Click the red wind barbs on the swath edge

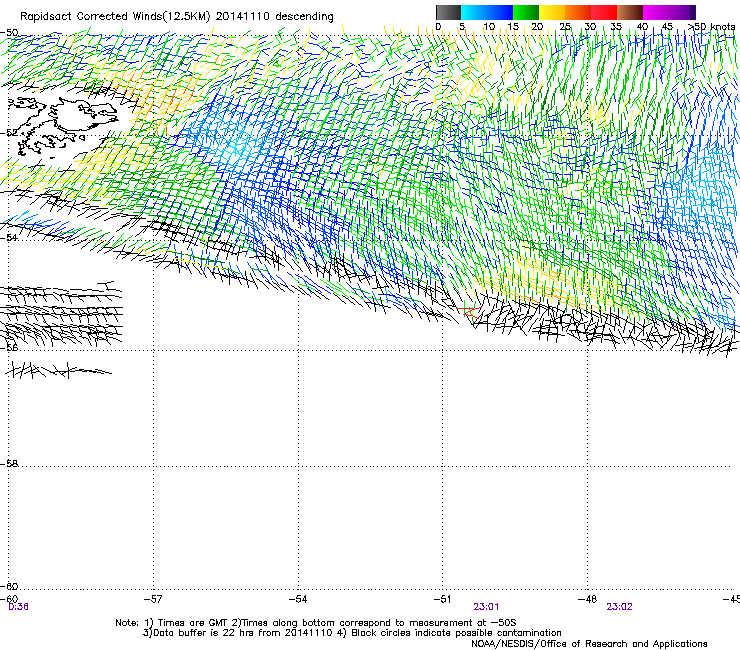click(x=470, y=312)
